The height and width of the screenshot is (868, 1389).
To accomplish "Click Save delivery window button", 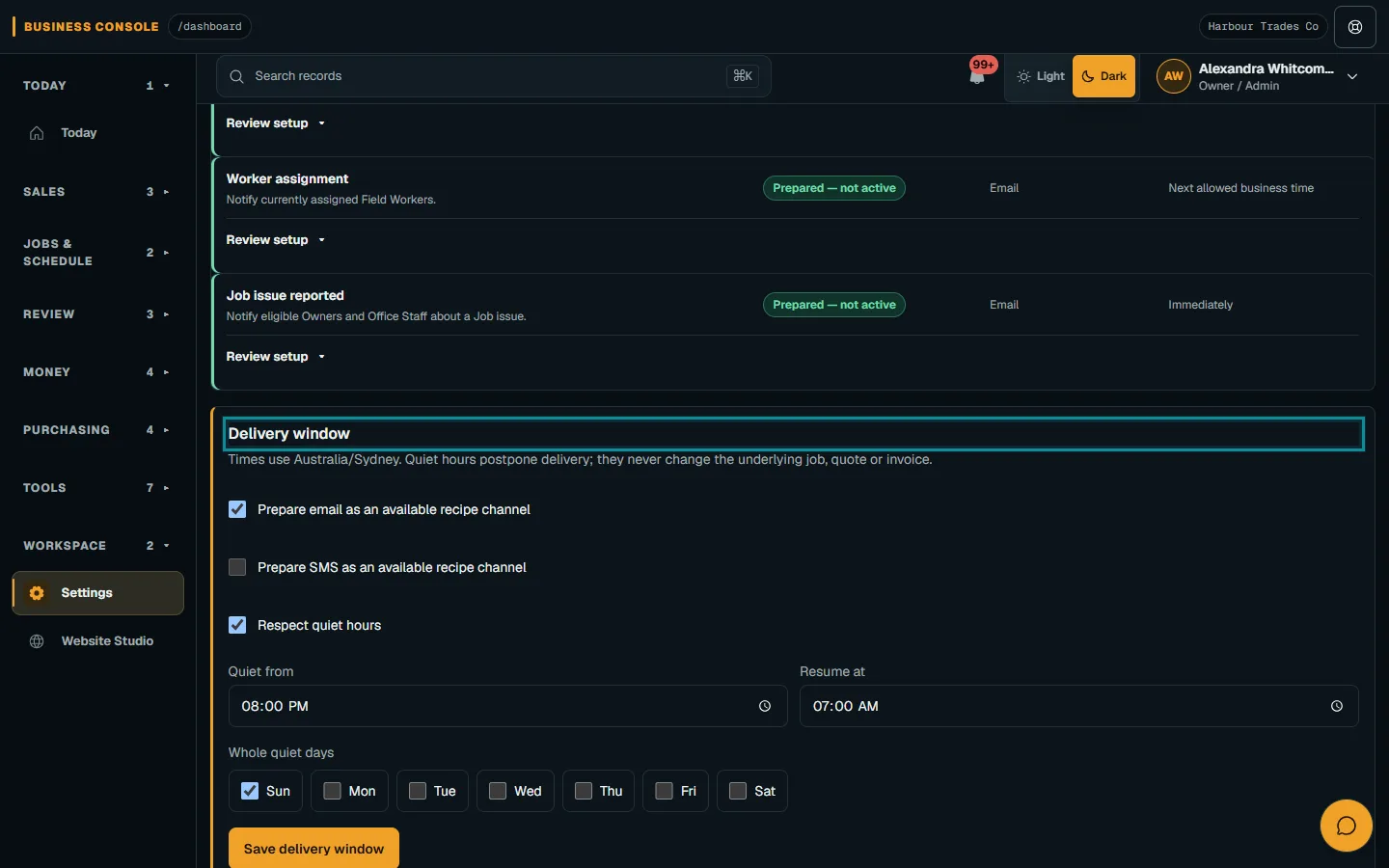I will tap(313, 849).
